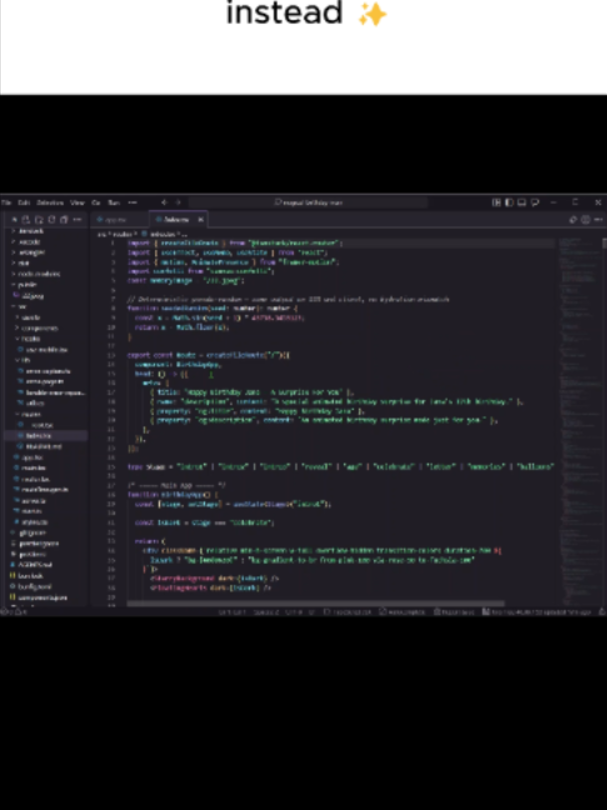Click the routes breadcrumb segment

[x=122, y=234]
